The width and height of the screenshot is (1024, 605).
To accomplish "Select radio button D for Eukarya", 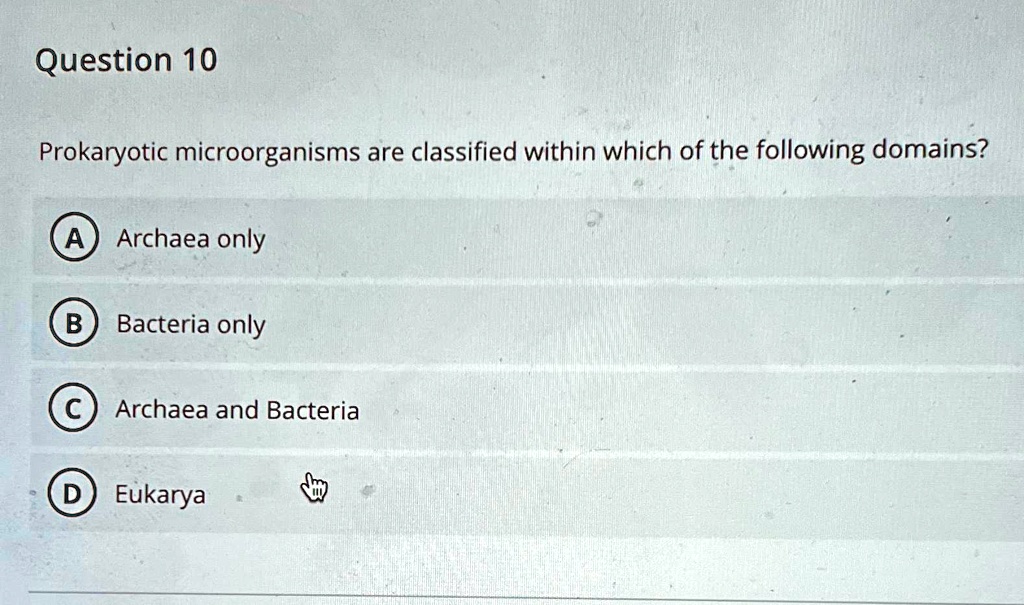I will (x=72, y=493).
